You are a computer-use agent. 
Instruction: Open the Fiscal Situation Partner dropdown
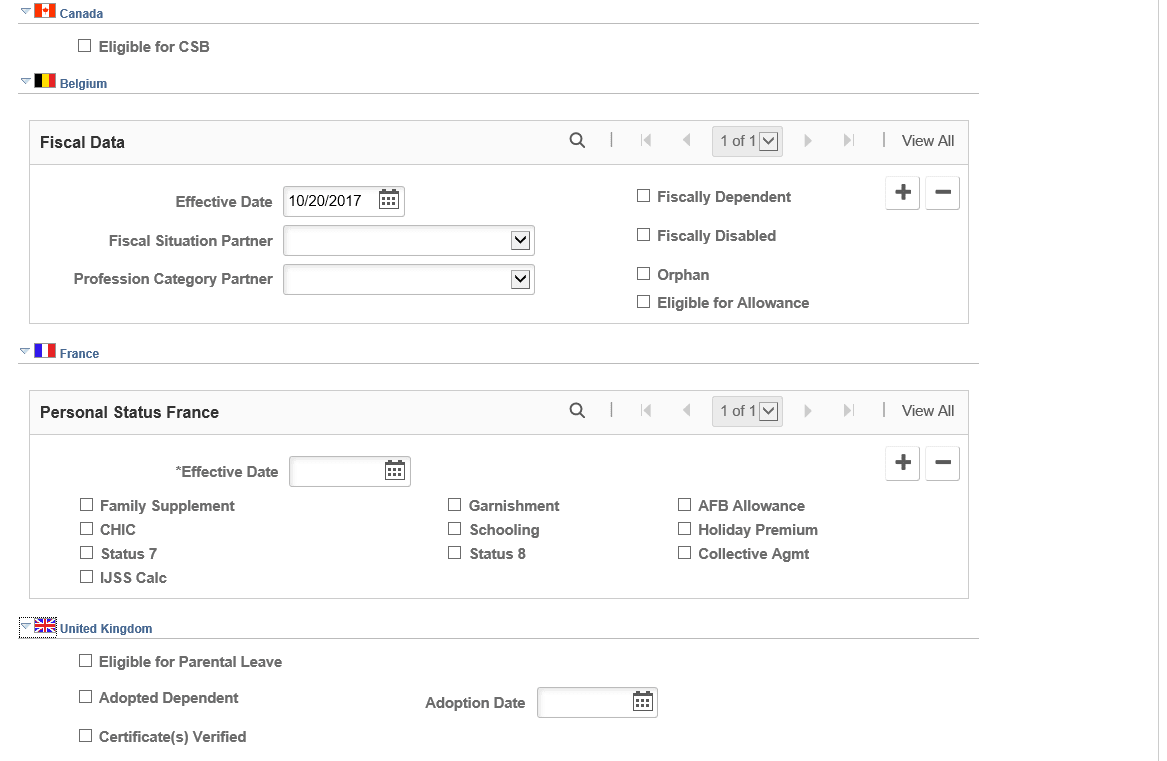409,241
